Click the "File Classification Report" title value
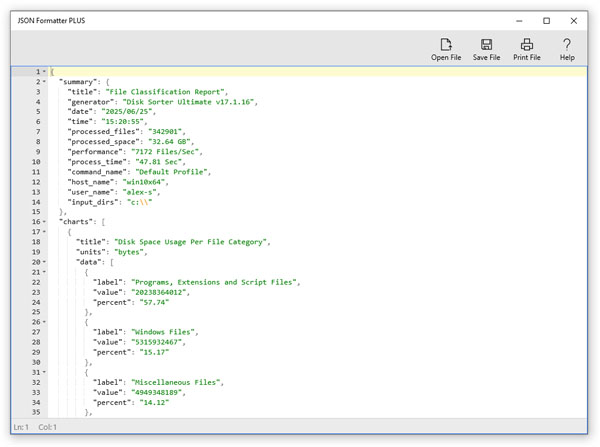Image resolution: width=600 pixels, height=447 pixels. coord(165,92)
